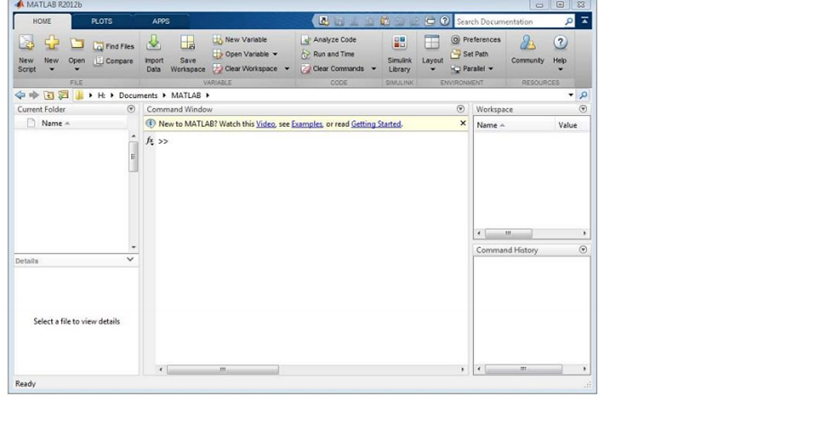Switch to the APPS tab
Viewport: 819px width, 430px height.
(x=161, y=21)
